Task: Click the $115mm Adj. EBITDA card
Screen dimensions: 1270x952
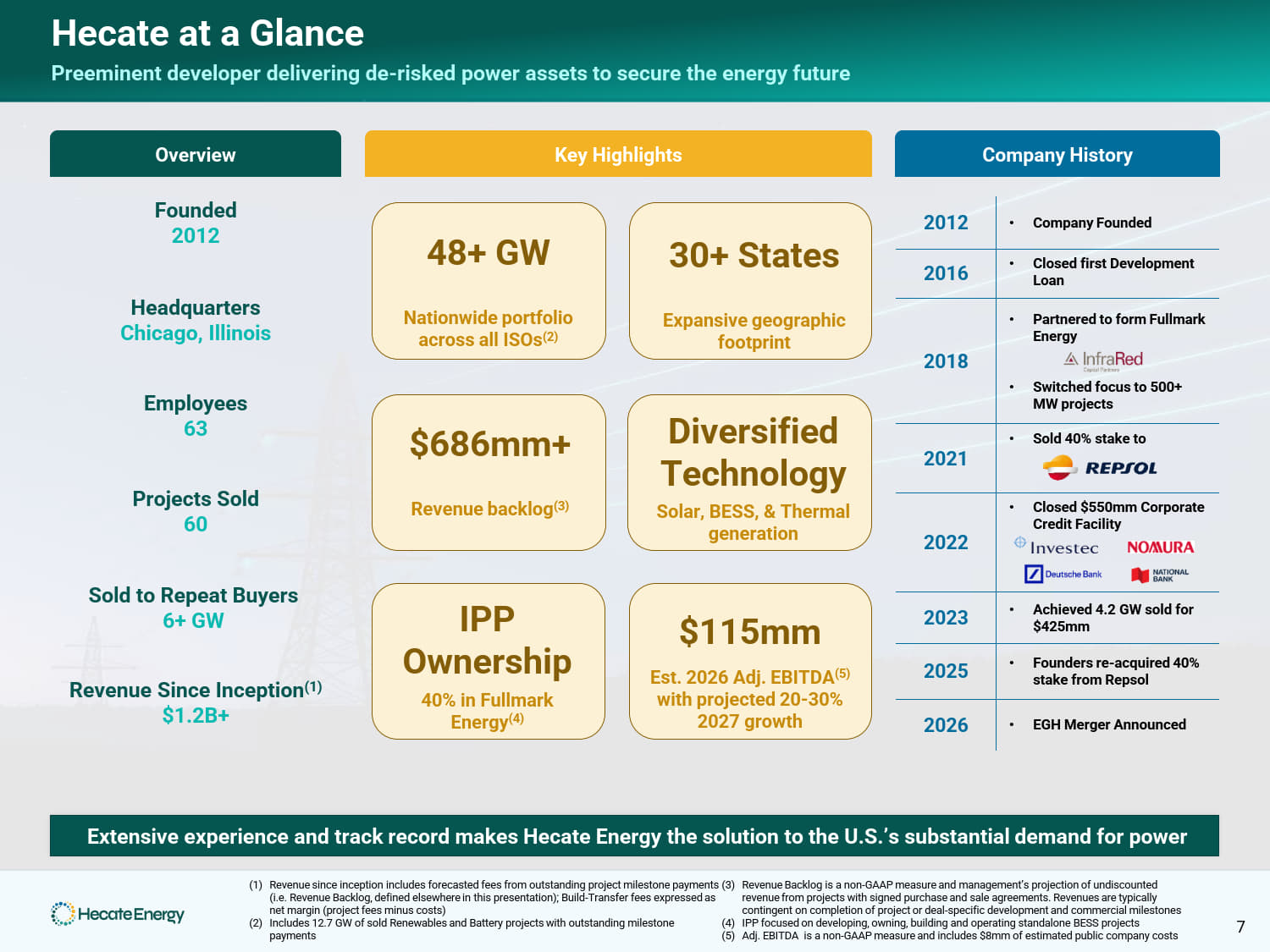Action: click(750, 661)
